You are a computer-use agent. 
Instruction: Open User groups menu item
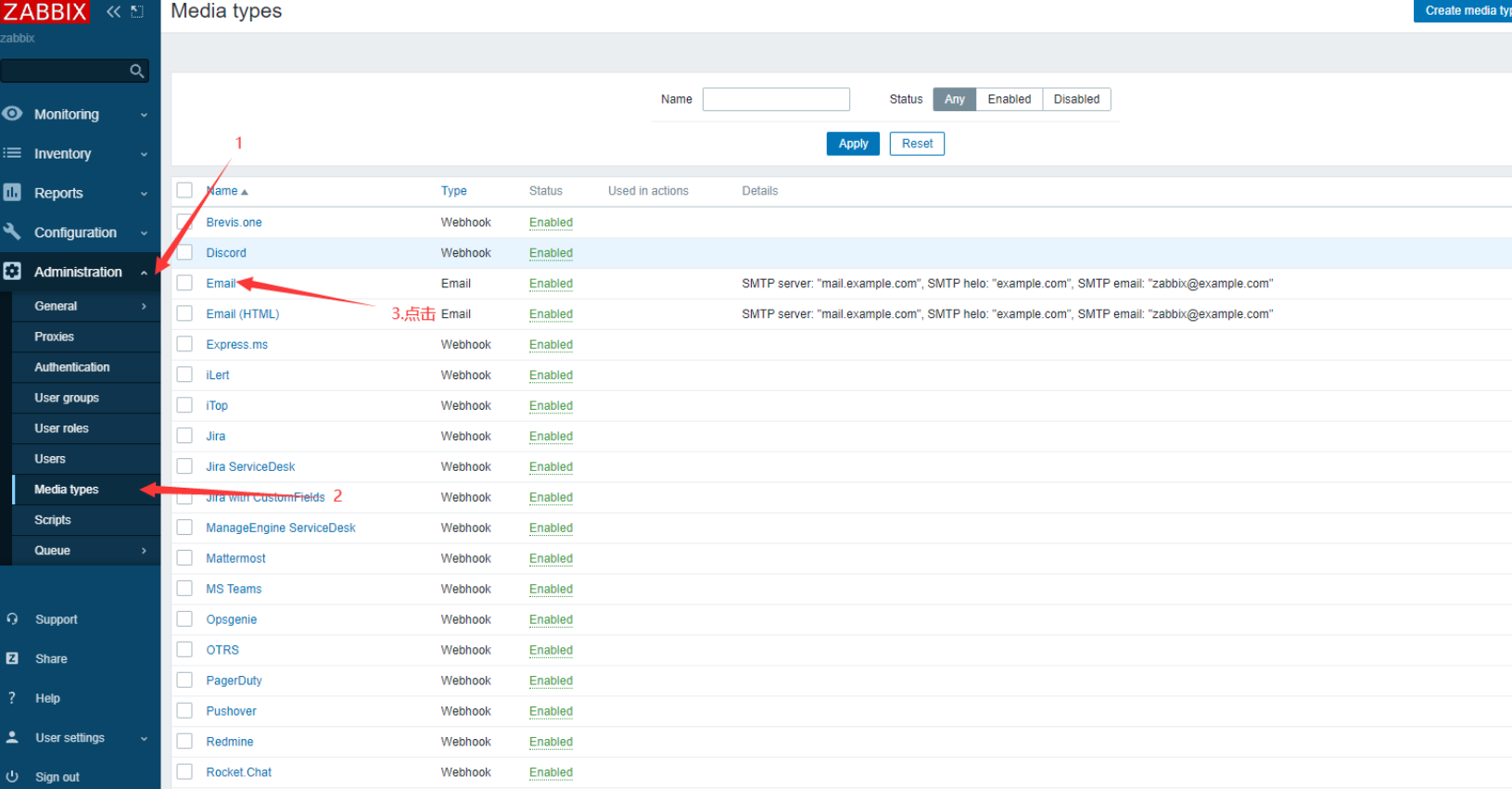click(x=67, y=398)
